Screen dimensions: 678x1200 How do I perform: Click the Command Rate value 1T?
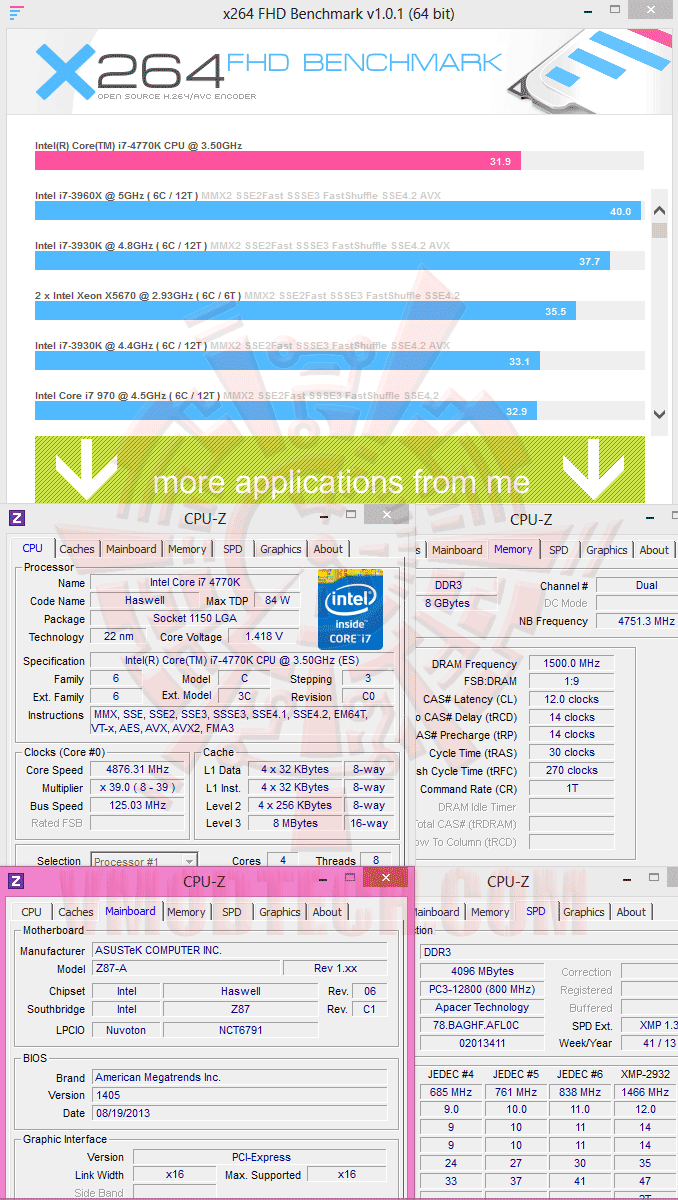[x=572, y=789]
